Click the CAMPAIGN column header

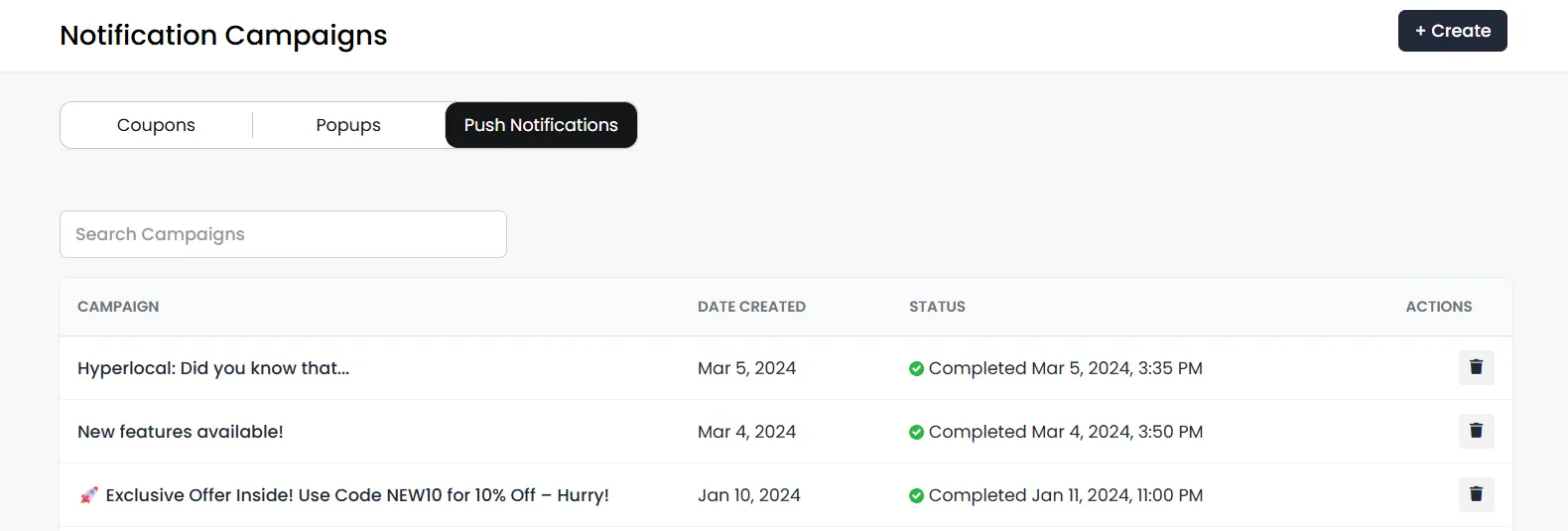point(118,307)
